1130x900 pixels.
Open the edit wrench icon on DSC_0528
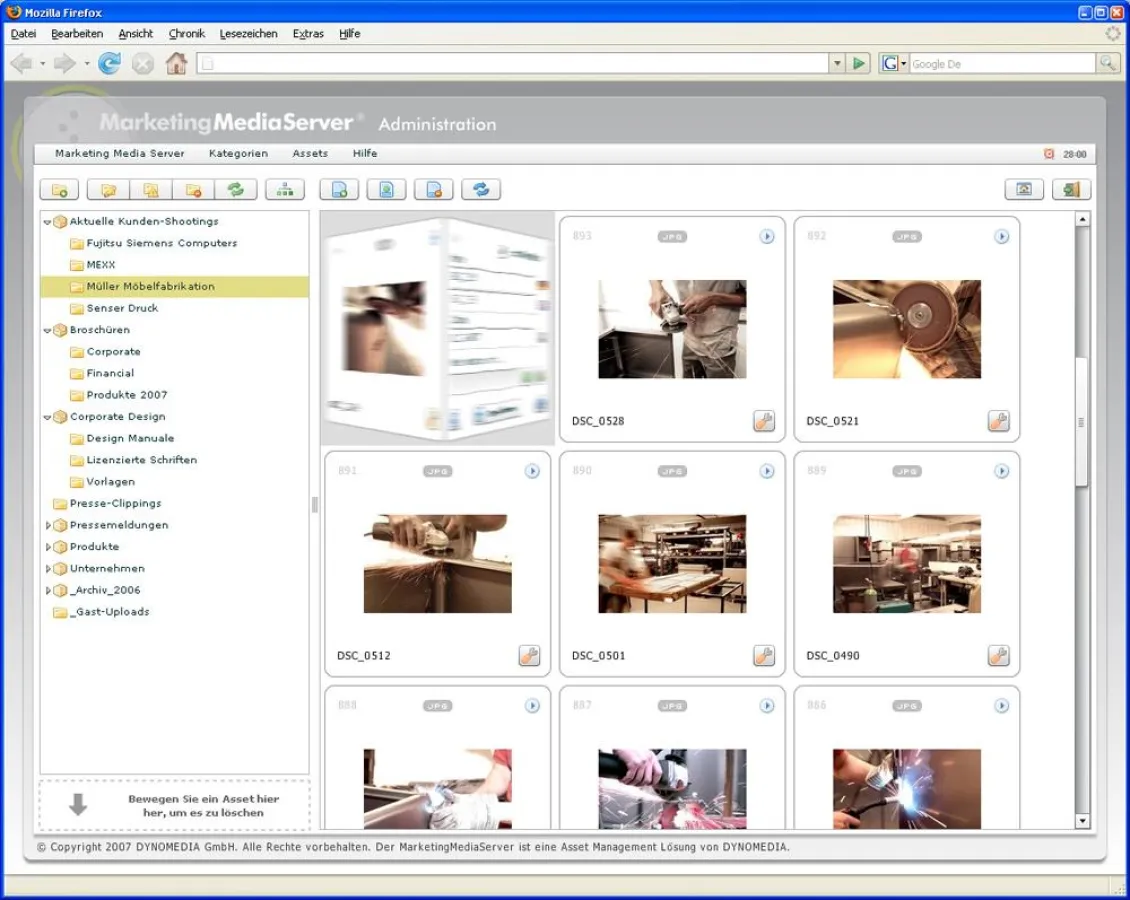click(x=764, y=421)
